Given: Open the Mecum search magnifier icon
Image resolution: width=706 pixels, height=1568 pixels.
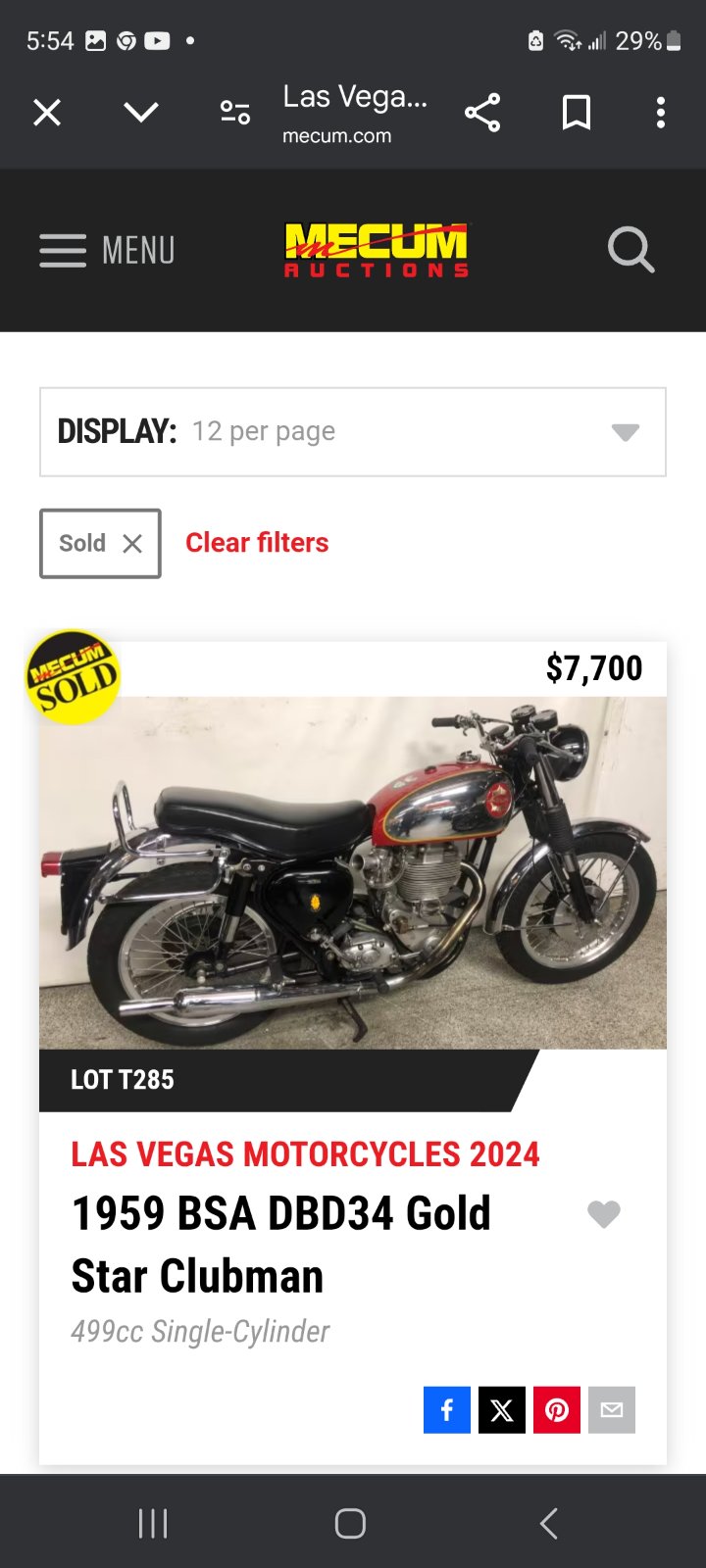Looking at the screenshot, I should (630, 250).
